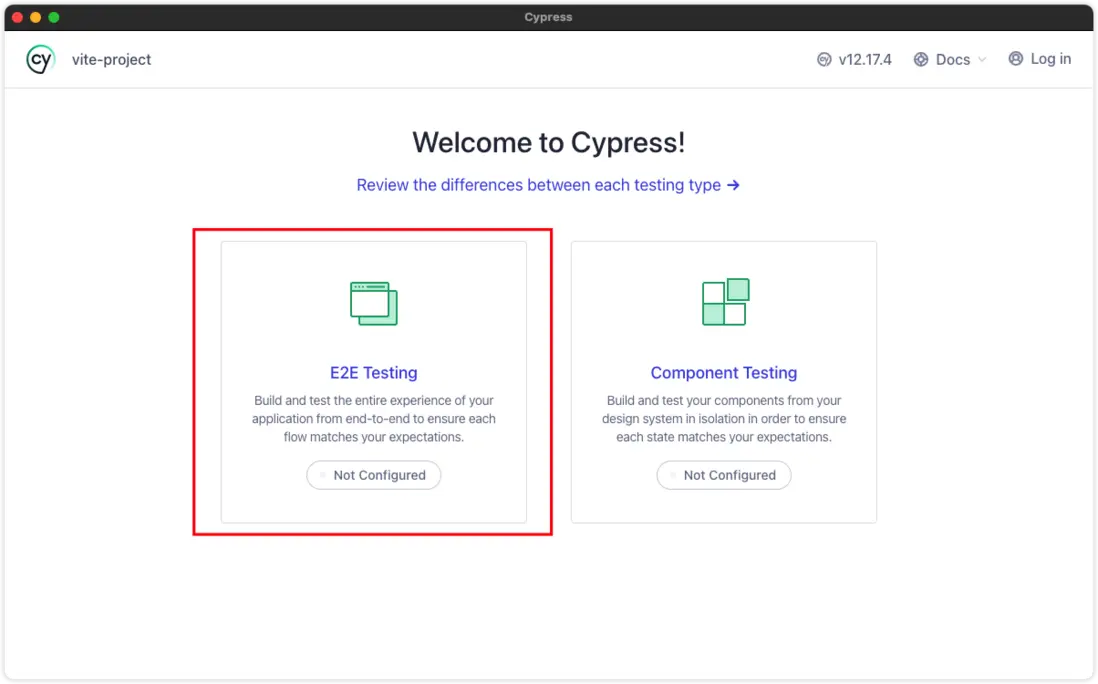This screenshot has width=1098, height=684.
Task: Click the Component Testing blocks icon
Action: (x=725, y=302)
